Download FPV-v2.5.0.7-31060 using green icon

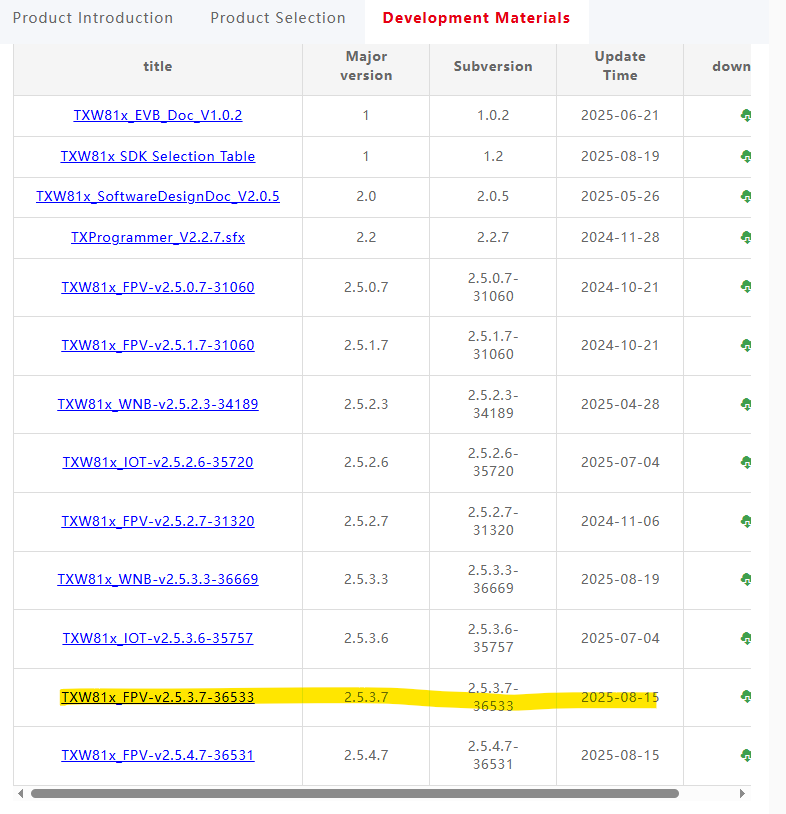pos(746,287)
